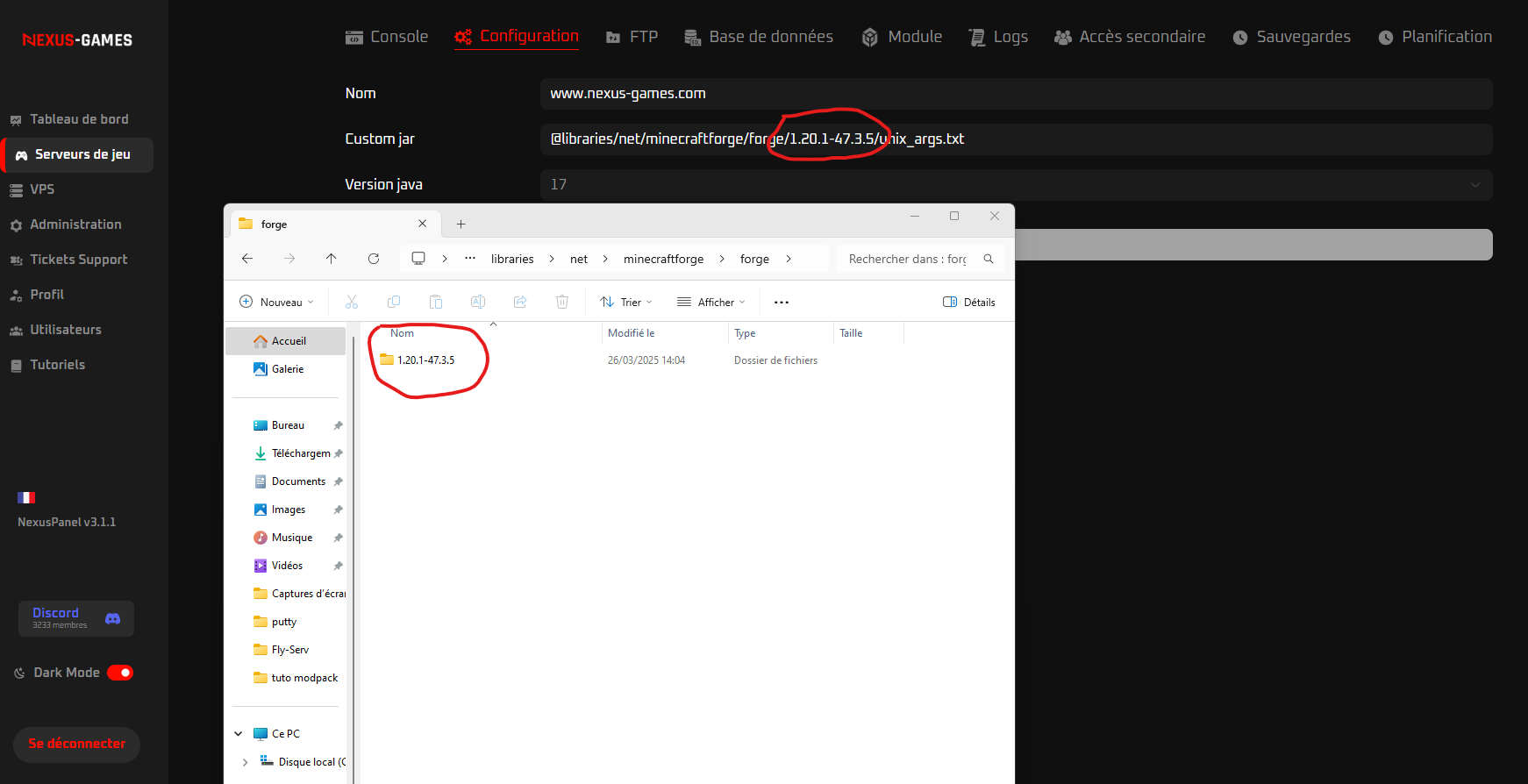Click net in the breadcrumb

pos(579,259)
